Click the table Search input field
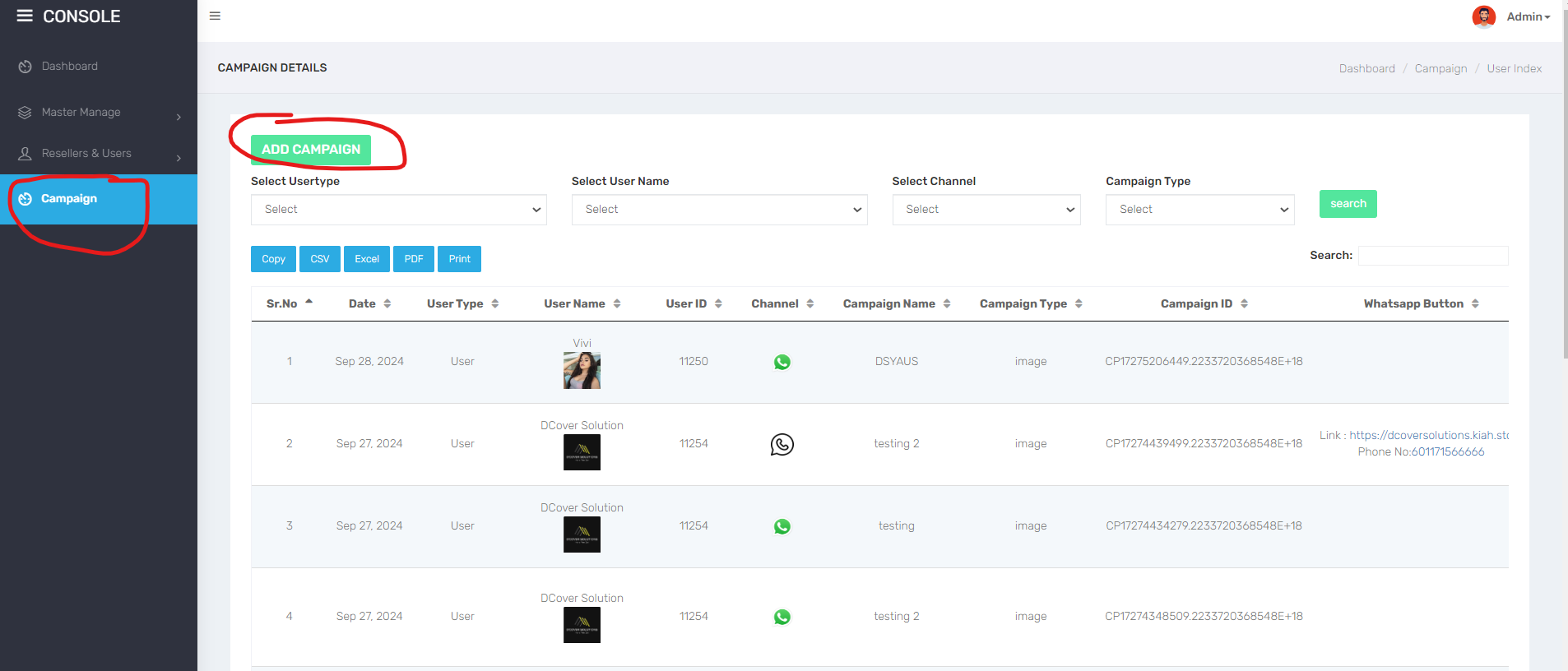The height and width of the screenshot is (671, 1568). 1432,256
